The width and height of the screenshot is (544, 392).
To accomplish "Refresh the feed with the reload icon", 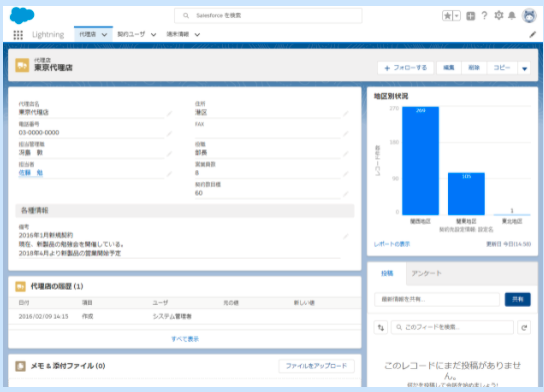I will point(524,327).
